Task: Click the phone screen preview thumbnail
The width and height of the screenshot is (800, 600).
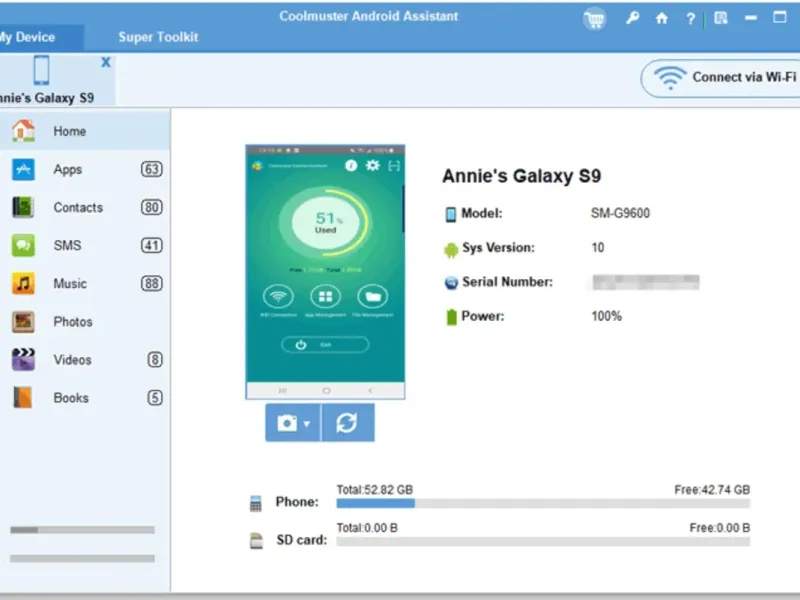Action: pos(326,272)
